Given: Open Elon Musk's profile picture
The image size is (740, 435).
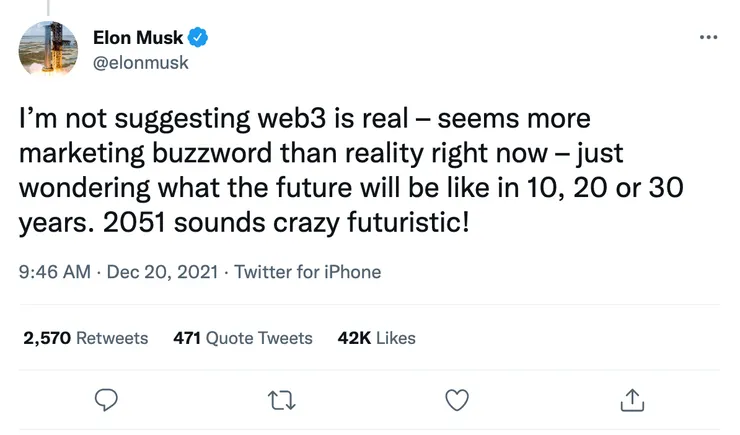Looking at the screenshot, I should pos(48,49).
